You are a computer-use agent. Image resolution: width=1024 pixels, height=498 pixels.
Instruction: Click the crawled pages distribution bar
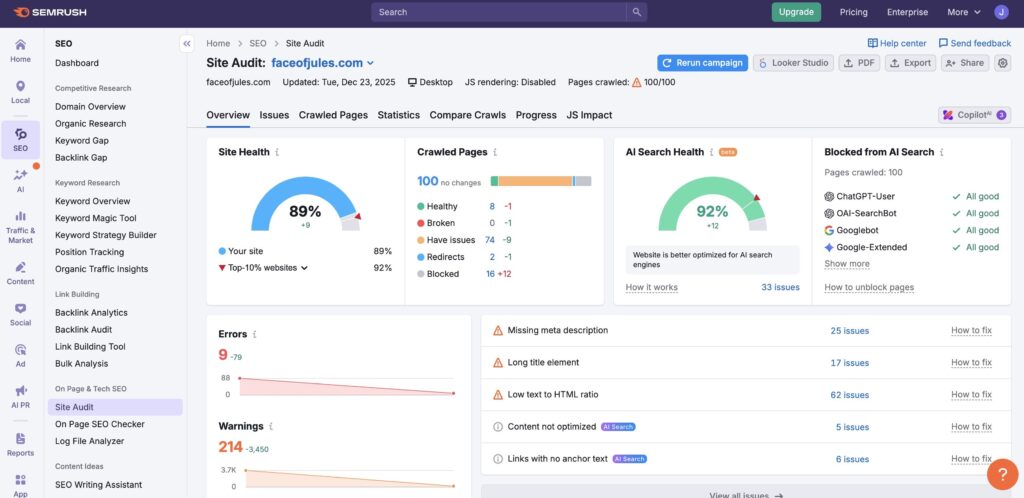[541, 181]
